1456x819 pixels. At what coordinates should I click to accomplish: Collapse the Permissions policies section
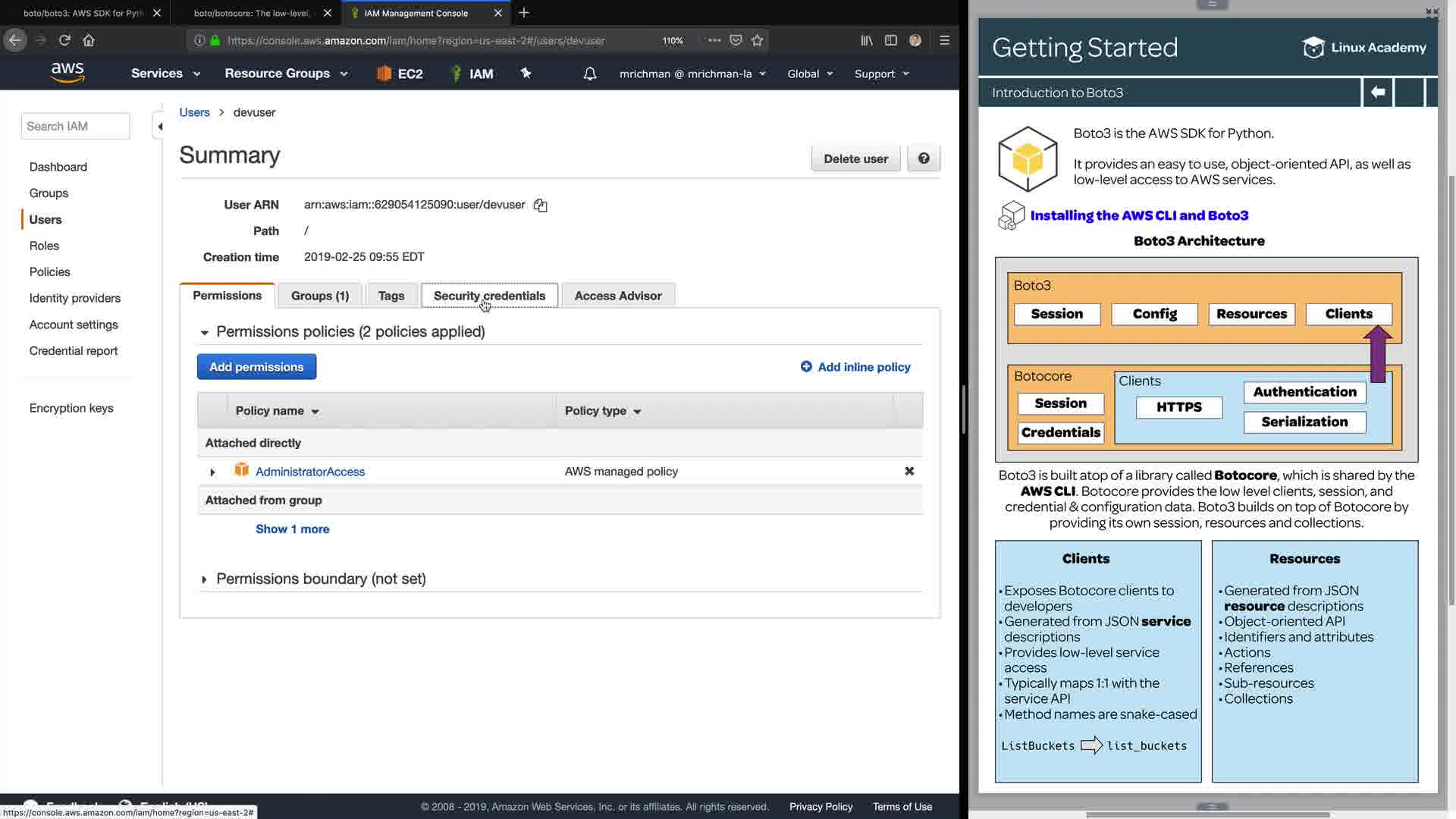(x=204, y=332)
